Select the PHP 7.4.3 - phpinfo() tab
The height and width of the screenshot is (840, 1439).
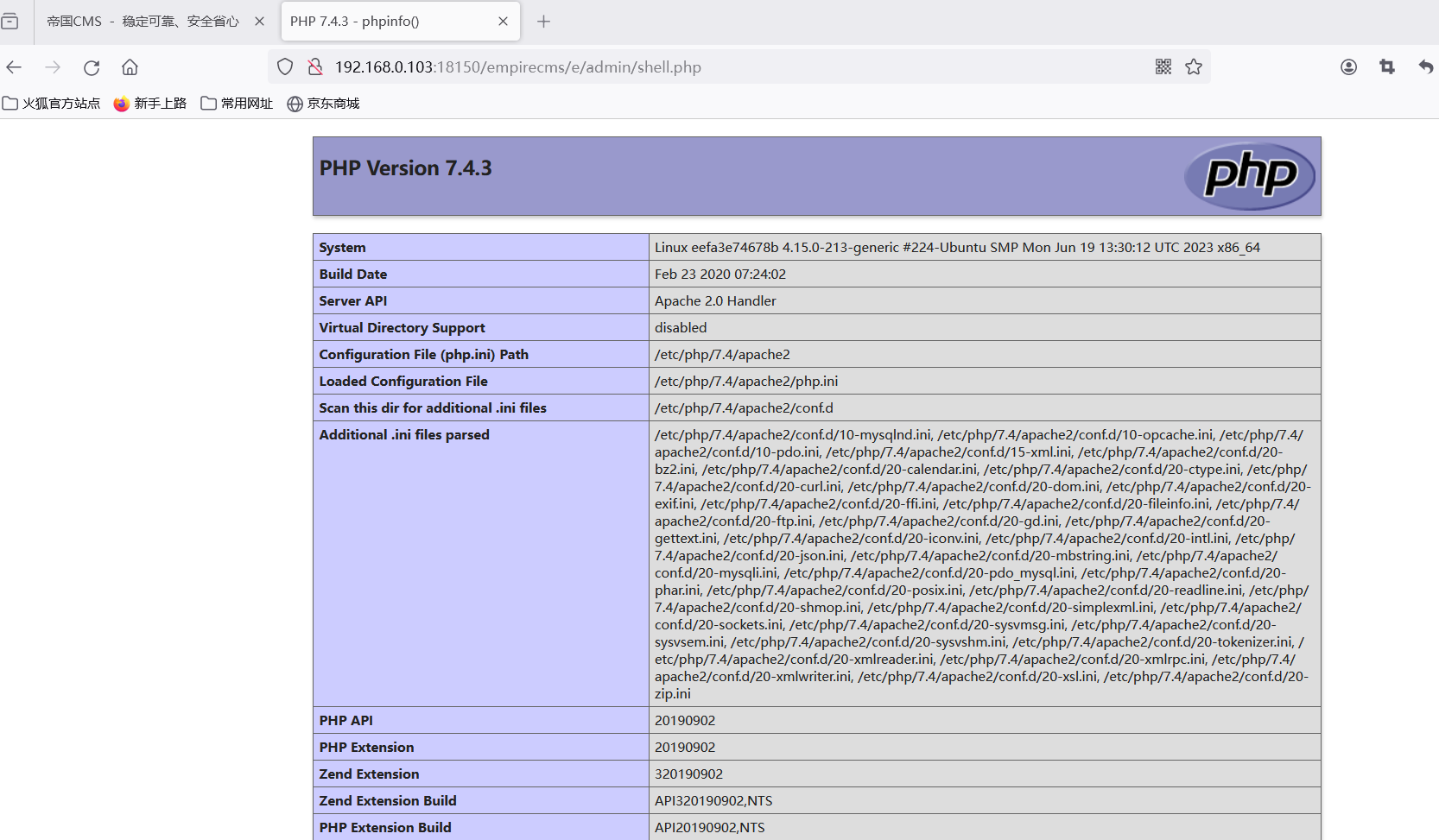[x=401, y=22]
